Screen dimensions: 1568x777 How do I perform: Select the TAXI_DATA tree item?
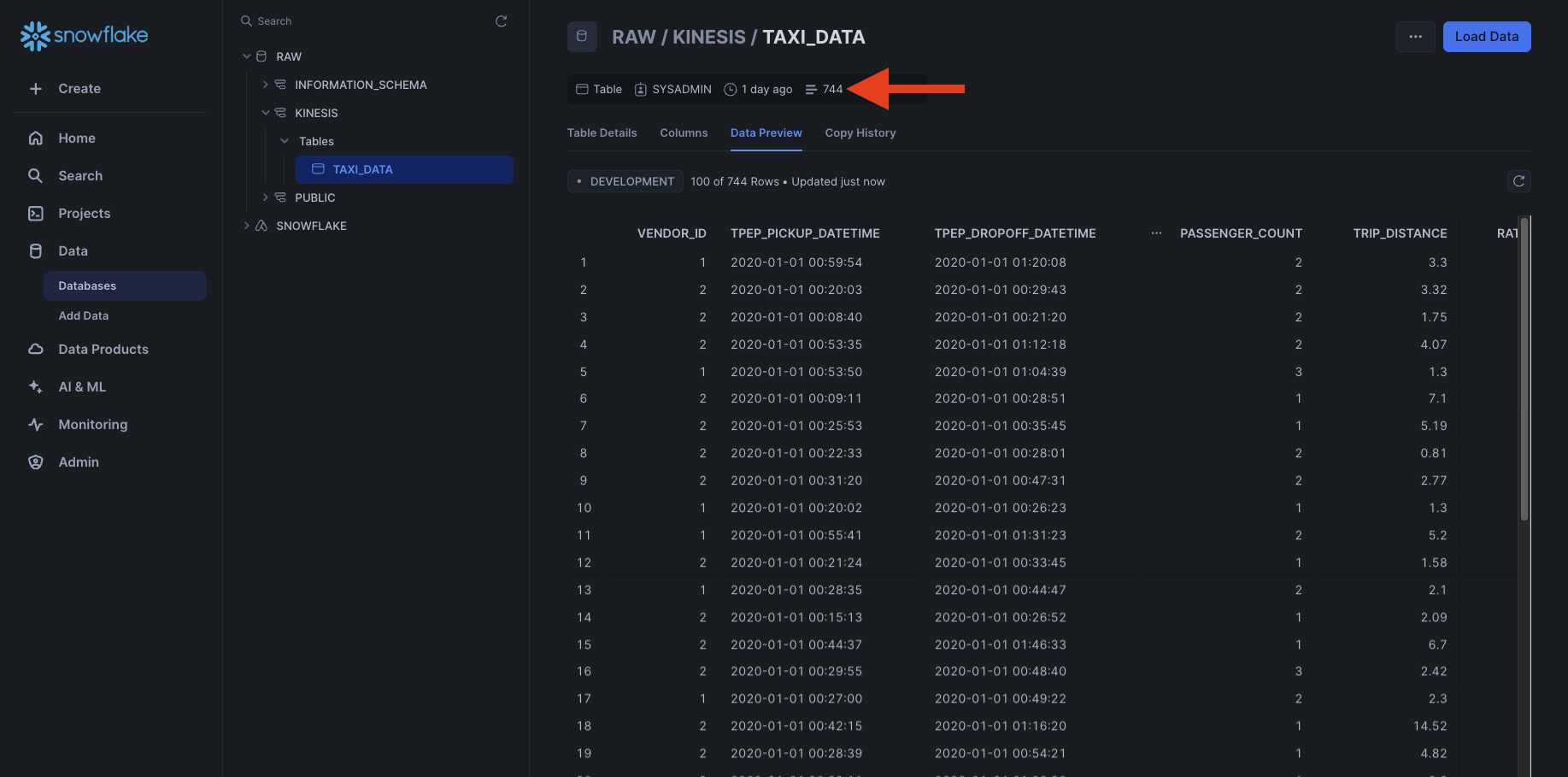click(404, 169)
